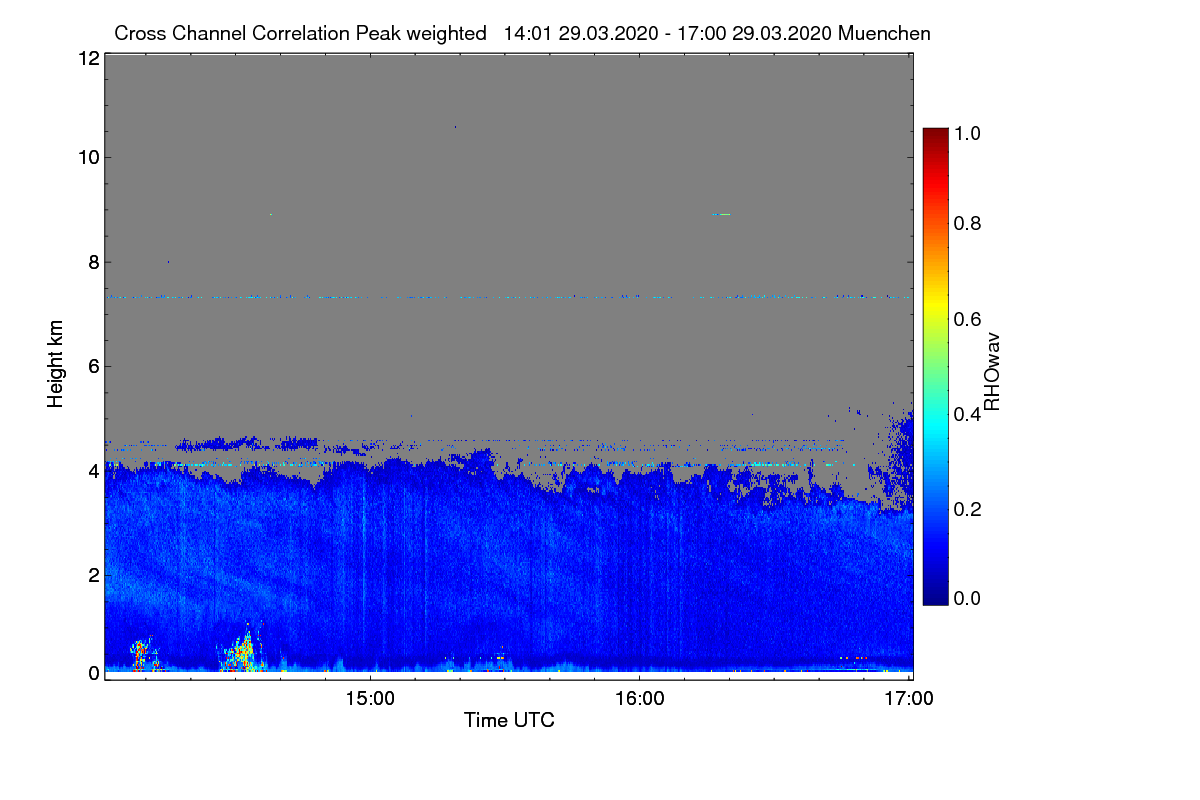
Task: Click the colorbar value 0.2
Action: click(966, 508)
